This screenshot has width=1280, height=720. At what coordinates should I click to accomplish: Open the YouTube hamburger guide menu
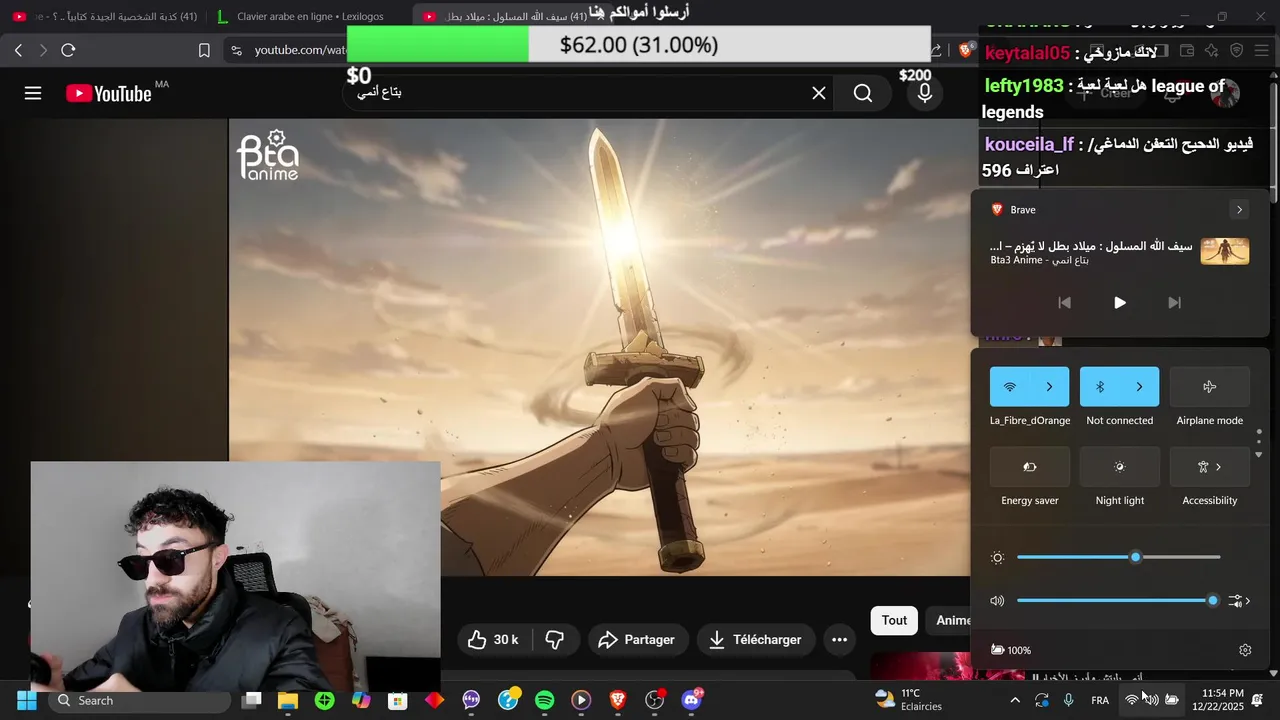tap(33, 93)
